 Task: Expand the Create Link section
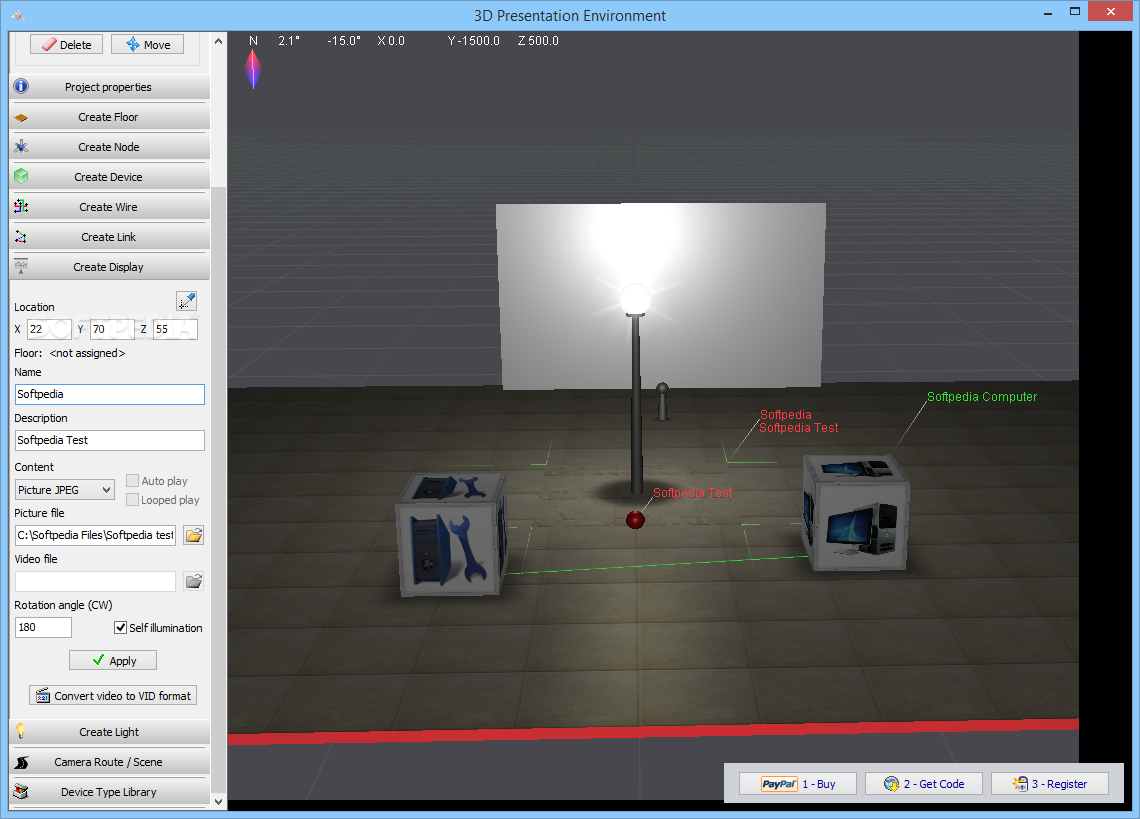pyautogui.click(x=109, y=237)
